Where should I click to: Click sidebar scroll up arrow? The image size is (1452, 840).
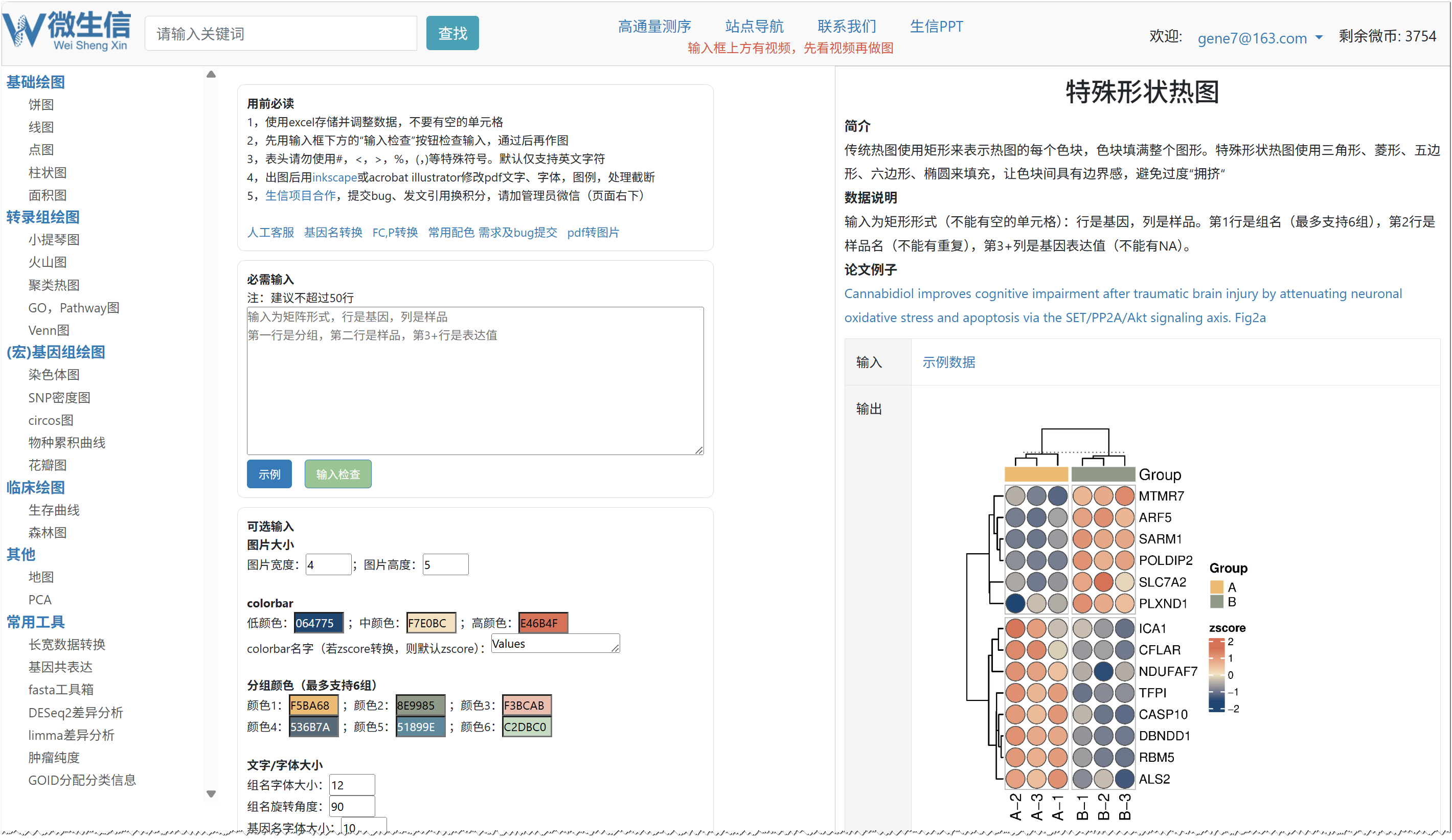tap(211, 74)
